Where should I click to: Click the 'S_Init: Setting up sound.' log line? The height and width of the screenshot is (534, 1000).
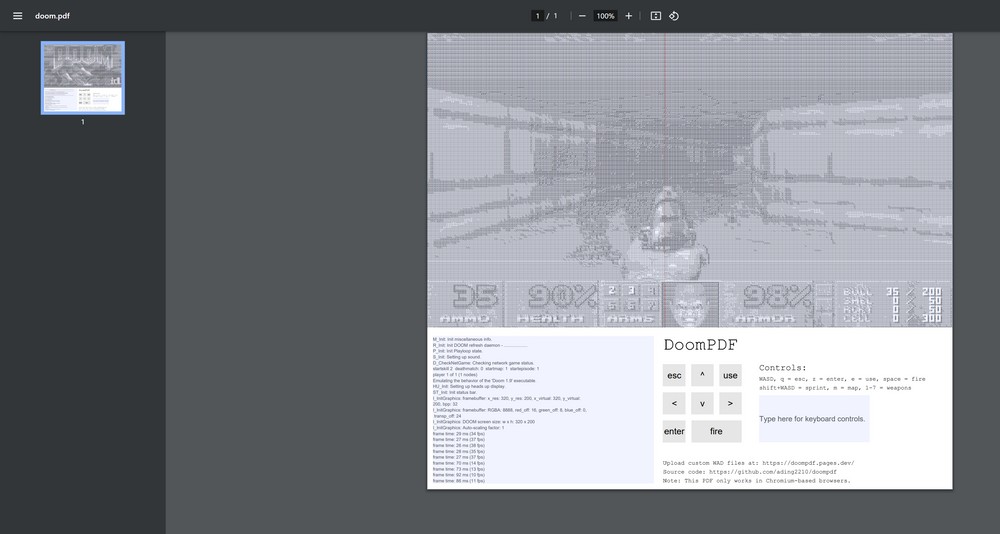pos(457,357)
